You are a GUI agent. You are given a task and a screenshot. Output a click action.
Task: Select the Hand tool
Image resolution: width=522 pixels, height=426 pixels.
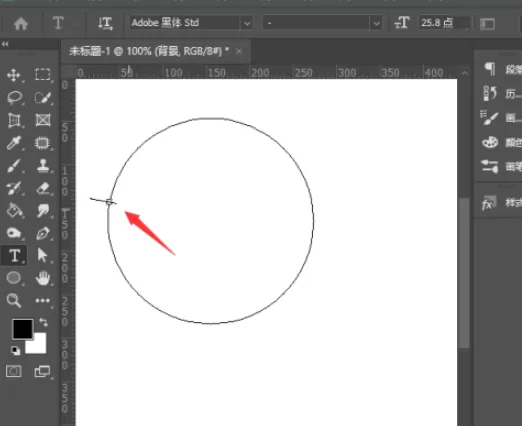coord(43,278)
